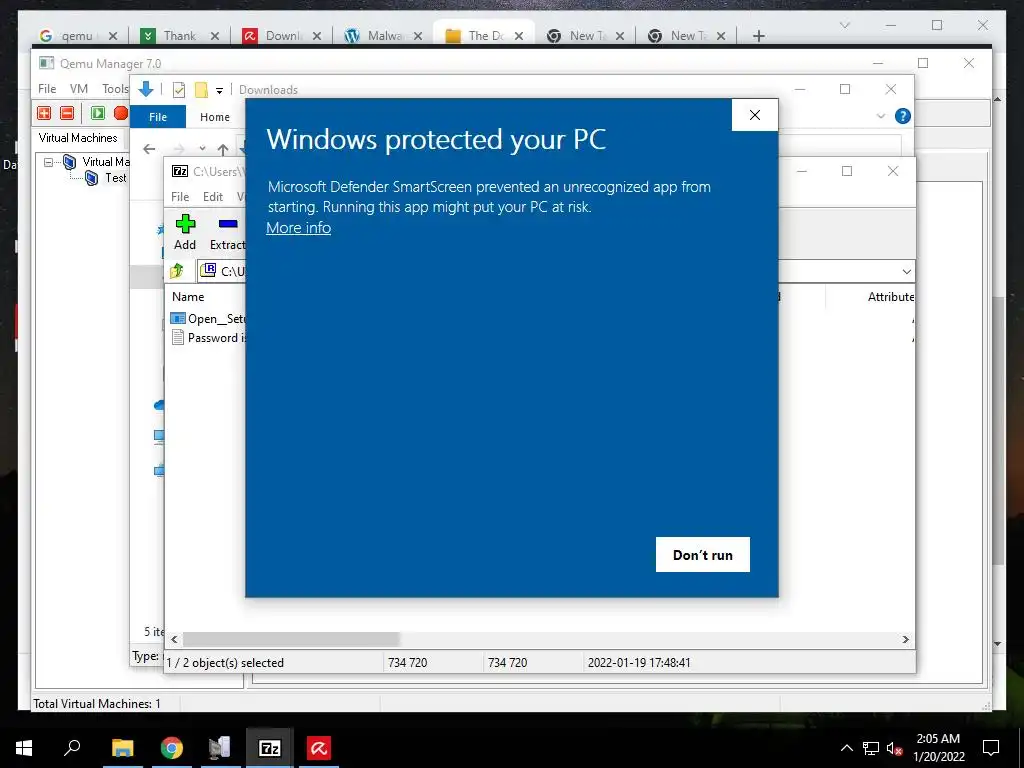Close the SmartScreen dialog with X
This screenshot has height=768, width=1024.
click(x=755, y=115)
